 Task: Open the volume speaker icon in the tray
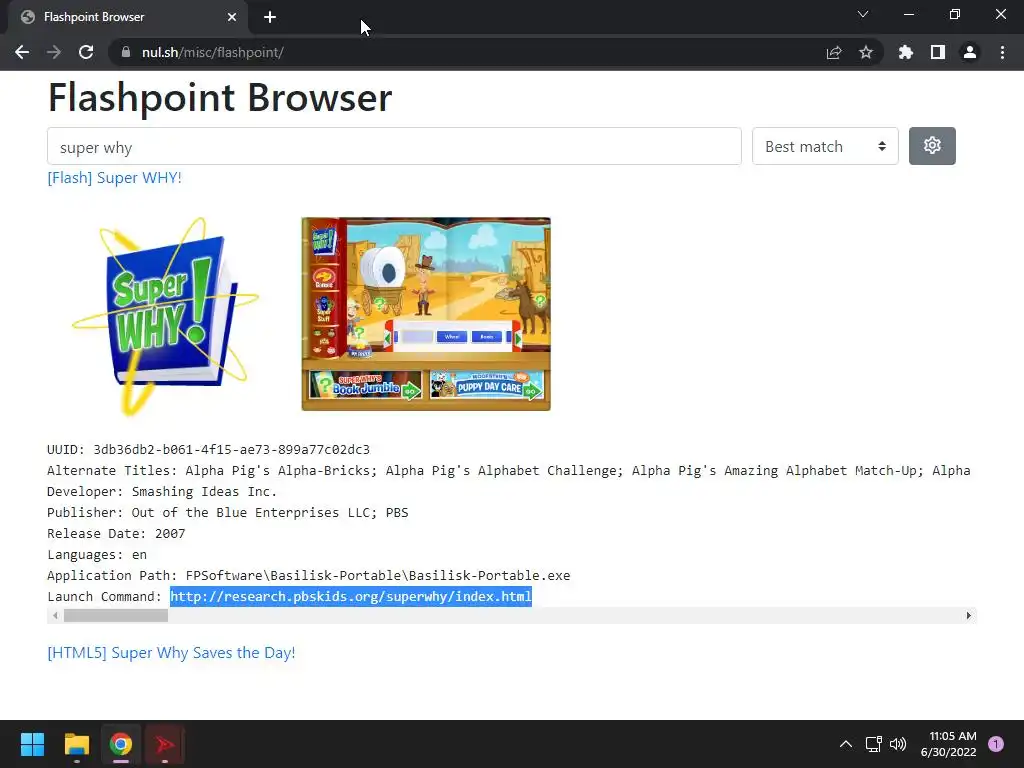(898, 744)
